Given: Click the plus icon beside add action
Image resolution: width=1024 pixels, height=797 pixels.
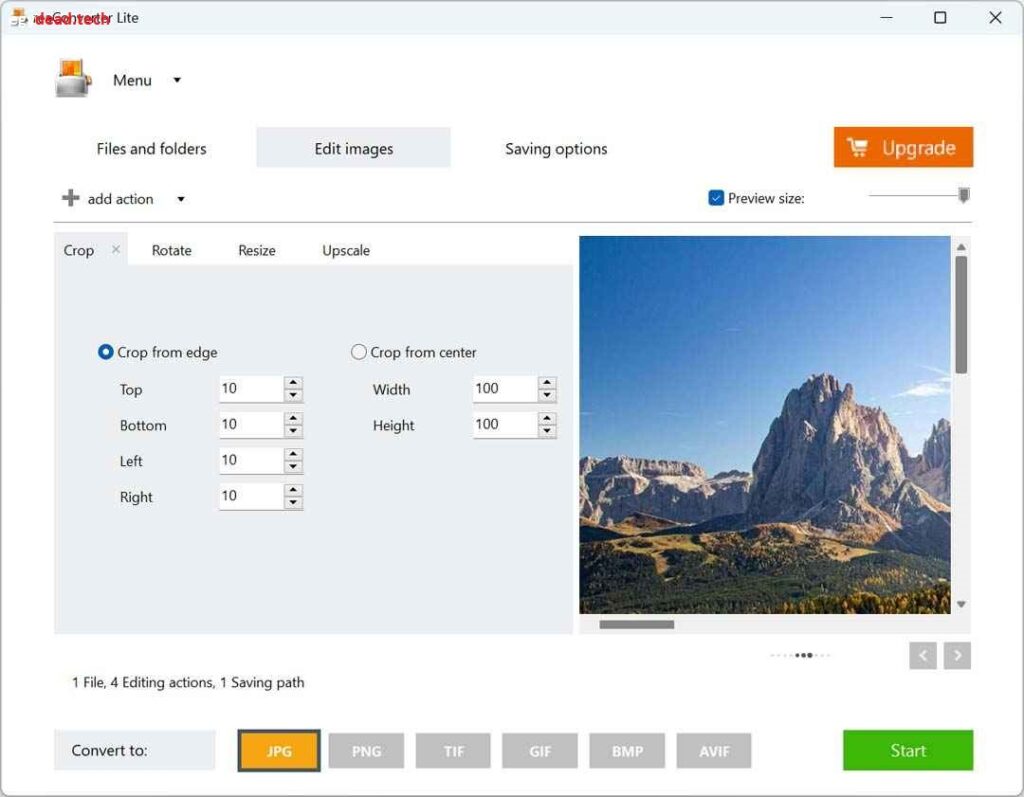Looking at the screenshot, I should click(70, 198).
